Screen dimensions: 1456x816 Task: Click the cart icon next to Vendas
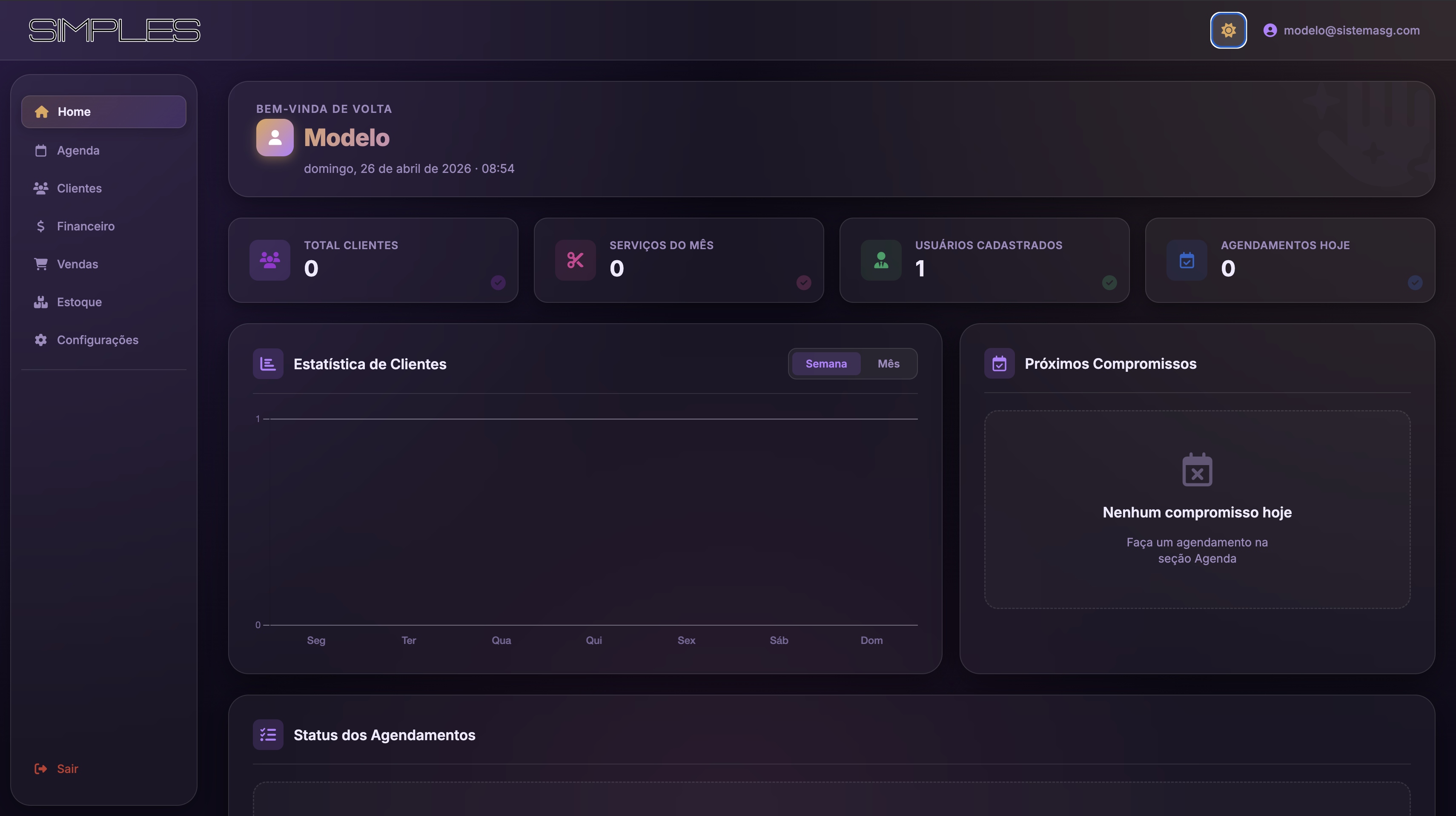coord(41,264)
